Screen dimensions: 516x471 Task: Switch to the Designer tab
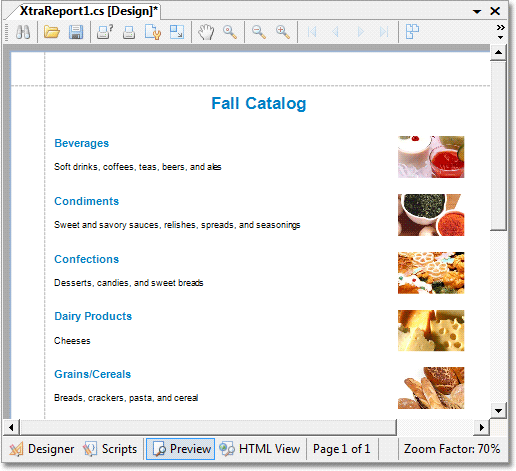[x=42, y=449]
